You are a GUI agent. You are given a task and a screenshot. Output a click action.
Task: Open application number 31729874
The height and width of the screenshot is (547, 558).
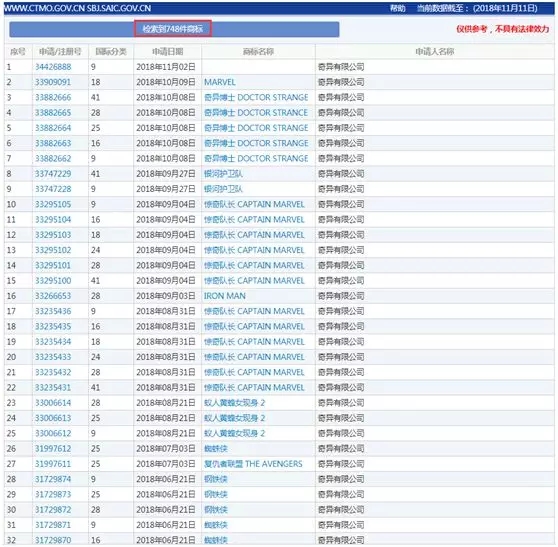[53, 480]
